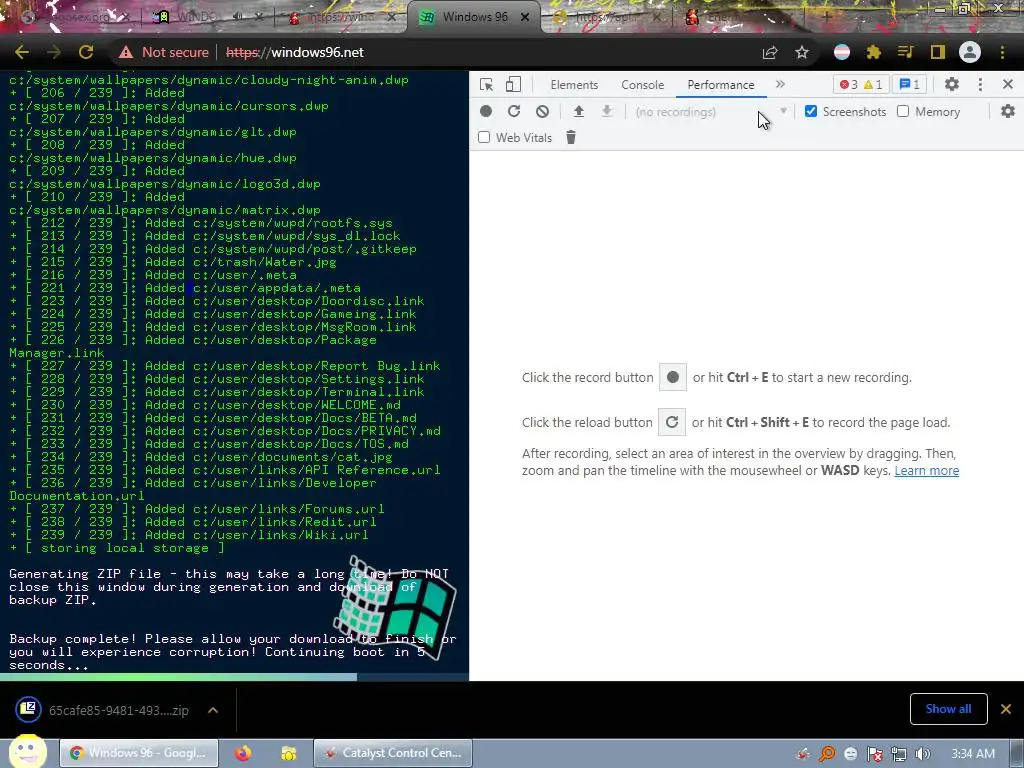Screen dimensions: 1024x768
Task: Open Performance capture settings gear
Action: 1008,111
